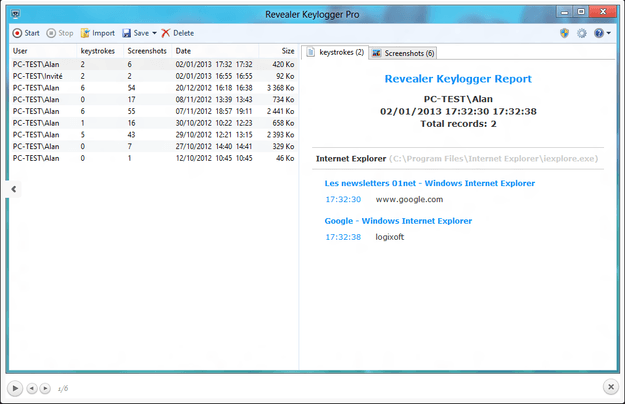The image size is (625, 404).
Task: Select the log dated 27/10/2012 14:40
Action: pyautogui.click(x=153, y=146)
